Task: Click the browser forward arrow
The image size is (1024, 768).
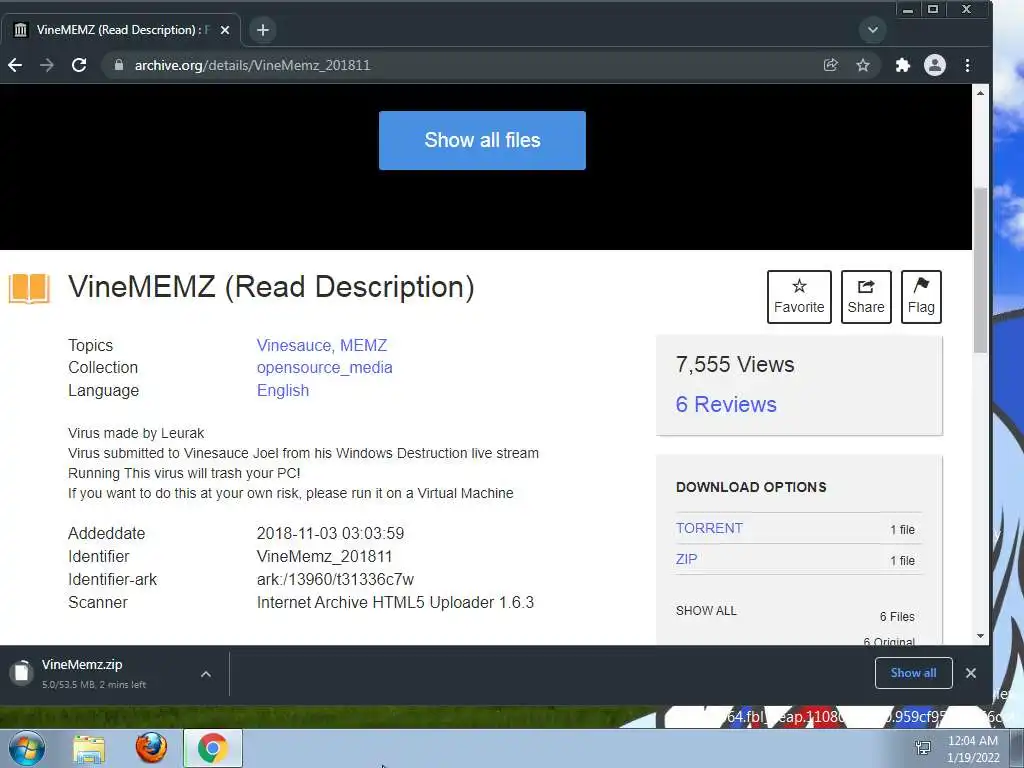Action: pyautogui.click(x=46, y=65)
